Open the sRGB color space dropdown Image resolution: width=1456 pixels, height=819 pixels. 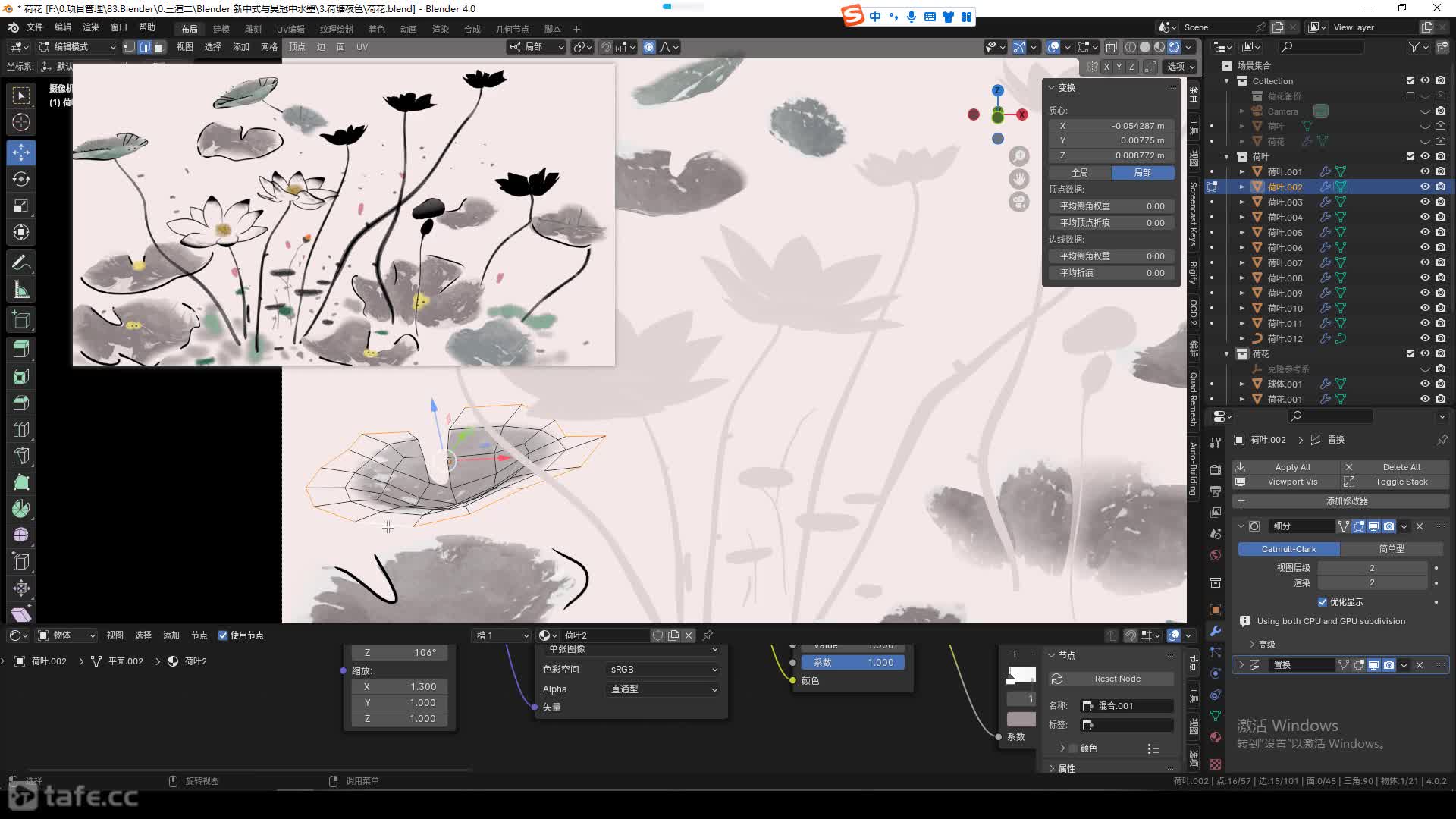point(663,670)
